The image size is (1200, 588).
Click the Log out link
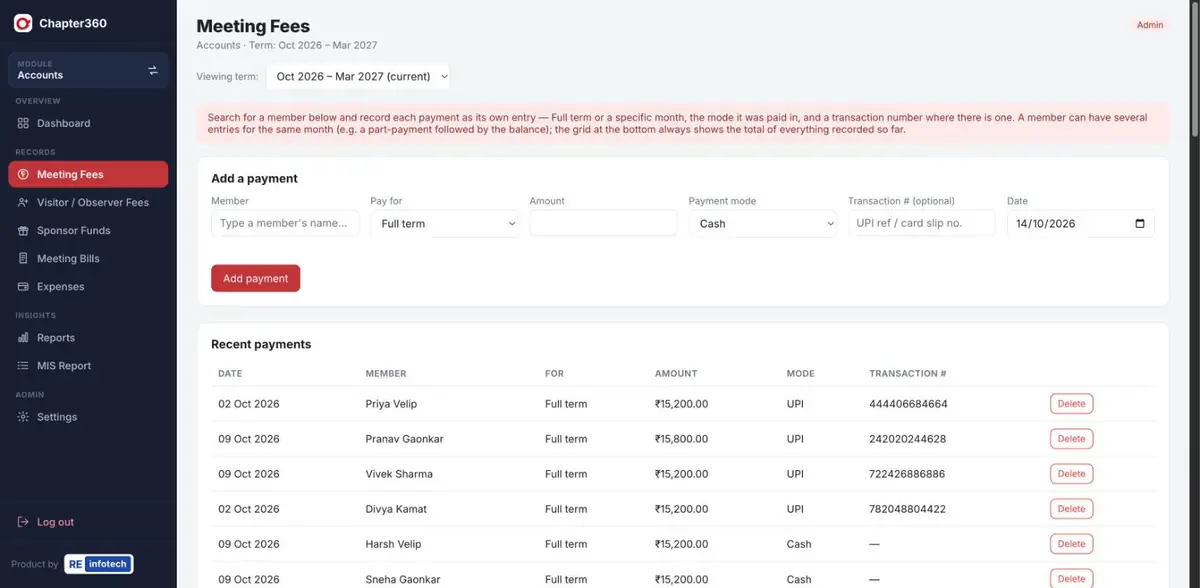tap(55, 522)
